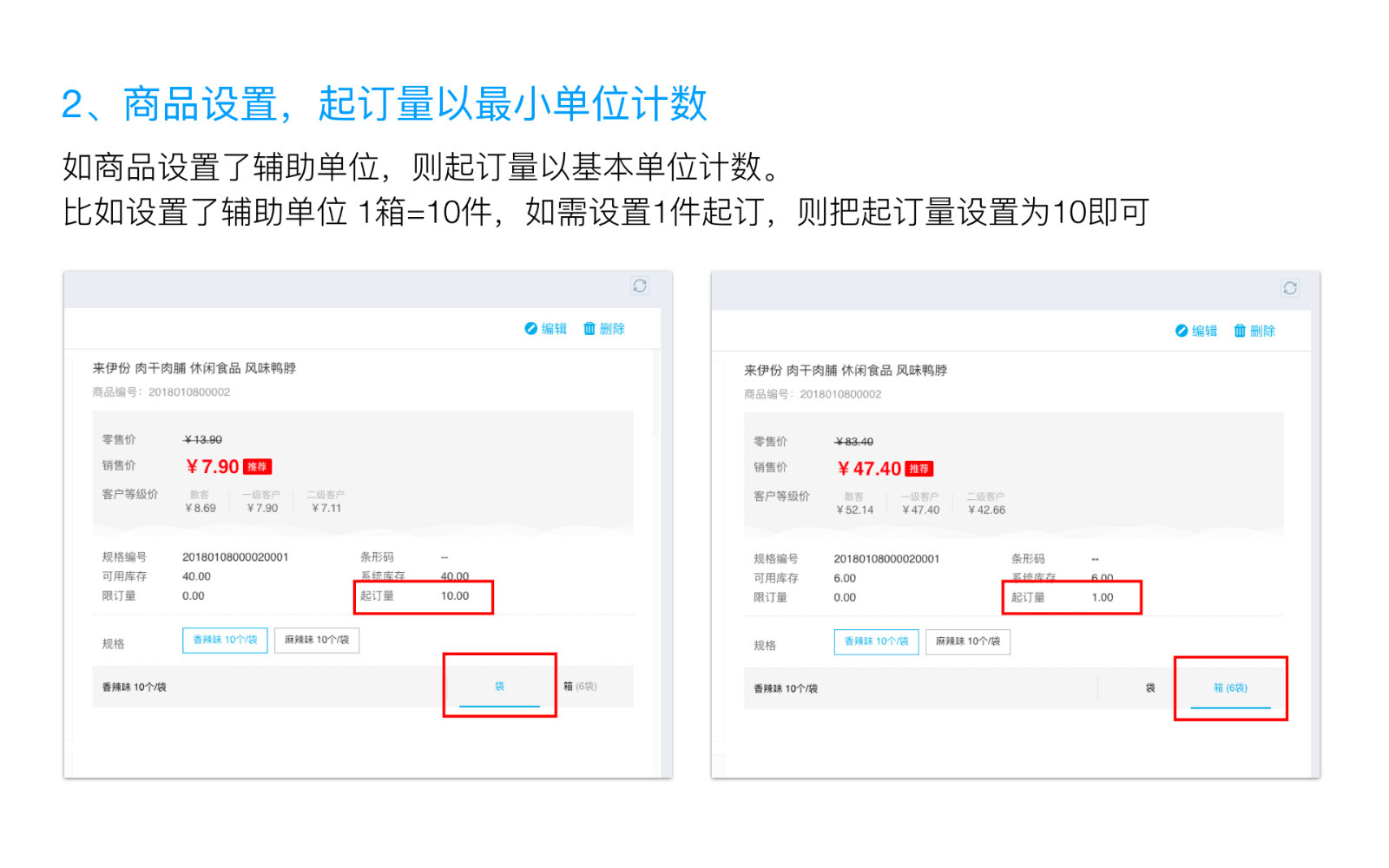Choose 香辣味 10个/袋 spec in right panel
Screen dimensions: 1389x868
pyautogui.click(x=876, y=641)
